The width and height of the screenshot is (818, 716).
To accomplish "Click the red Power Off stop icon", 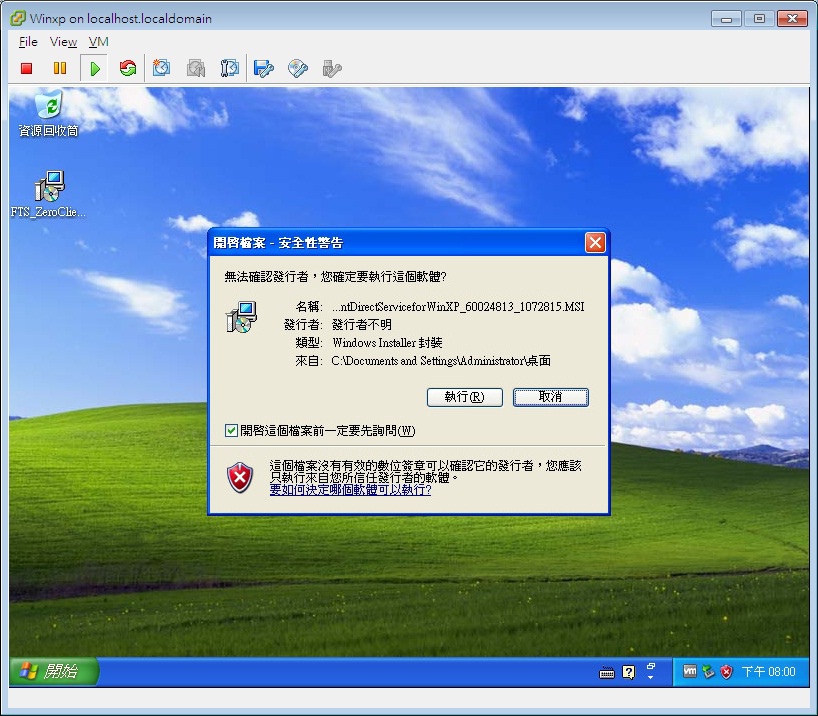I will pyautogui.click(x=27, y=68).
